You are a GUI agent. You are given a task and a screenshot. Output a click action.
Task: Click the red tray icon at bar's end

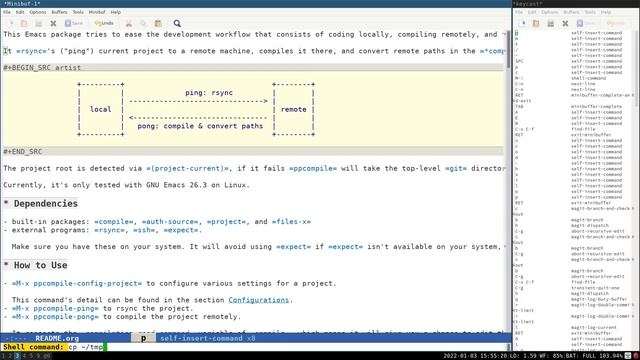coord(636,356)
